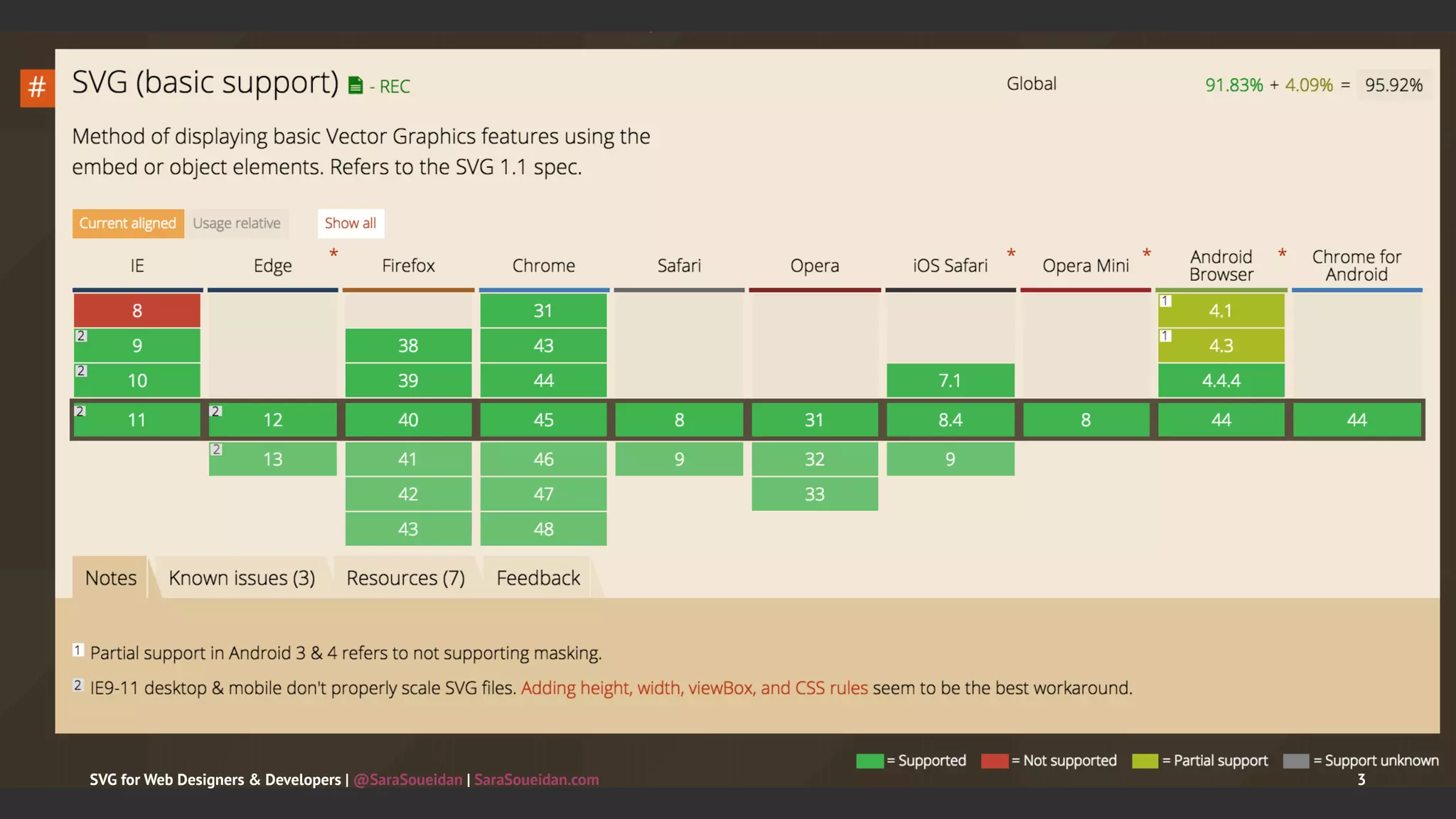This screenshot has height=819, width=1456.
Task: Click the Chrome 45 current version cell
Action: point(543,420)
